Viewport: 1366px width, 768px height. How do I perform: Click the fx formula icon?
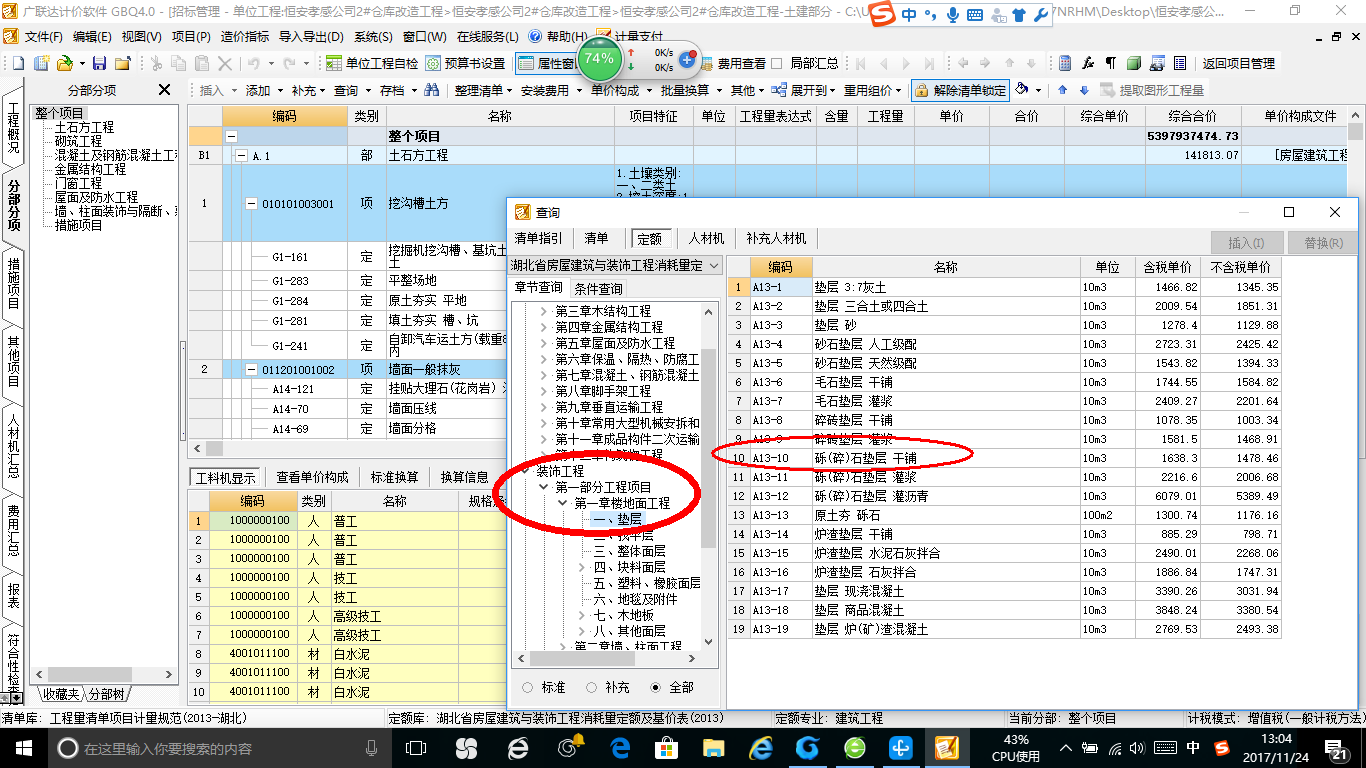[1088, 63]
